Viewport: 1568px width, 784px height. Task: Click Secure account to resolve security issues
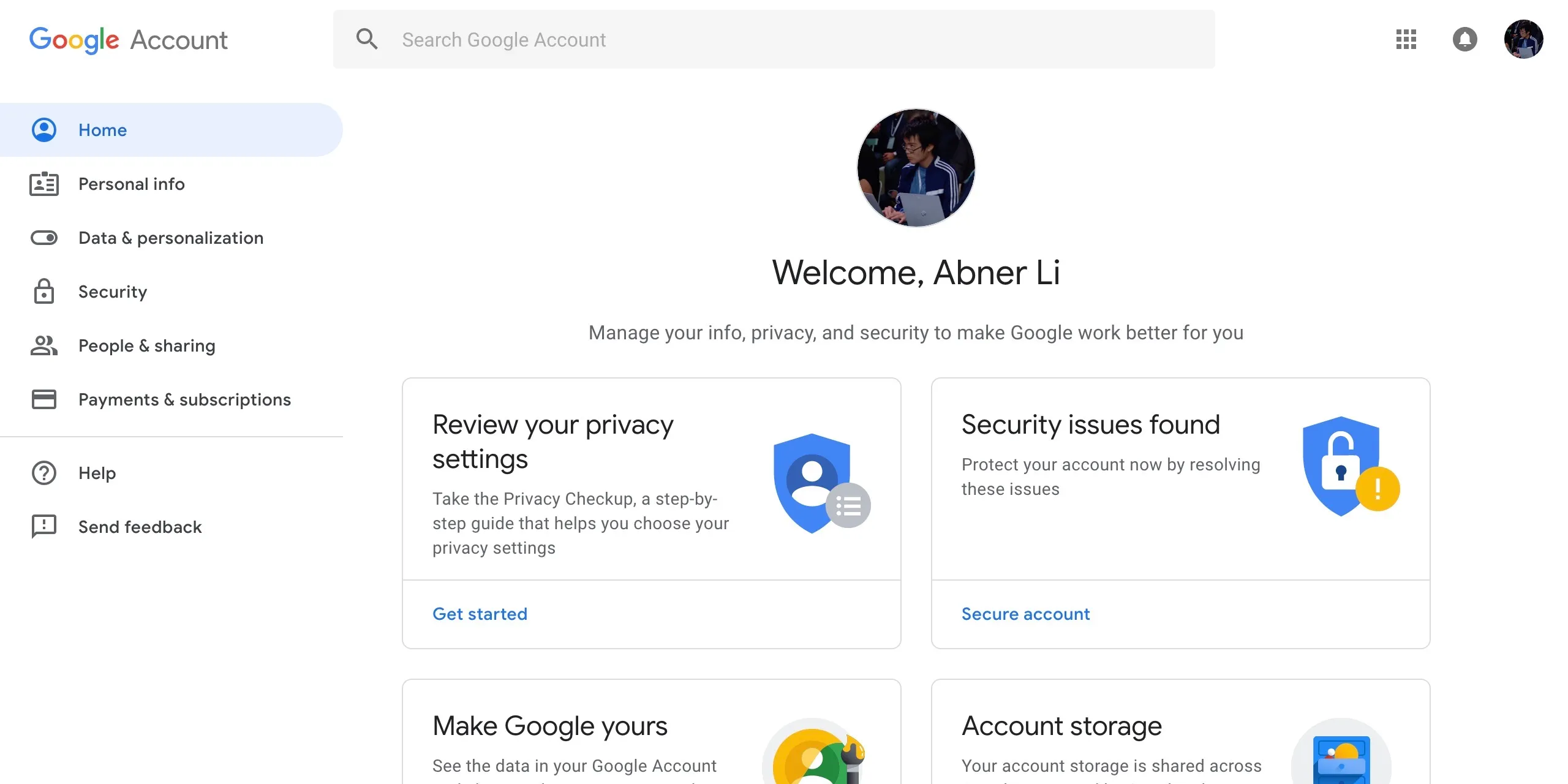pos(1025,613)
